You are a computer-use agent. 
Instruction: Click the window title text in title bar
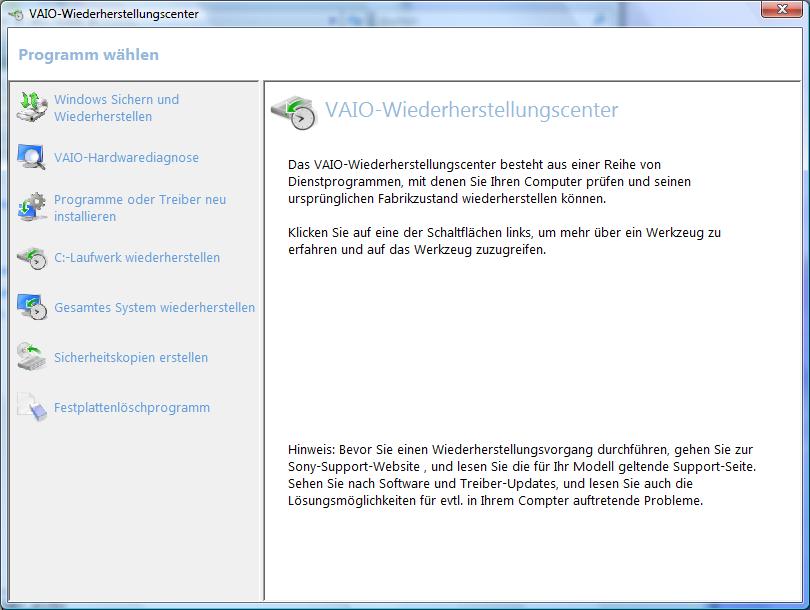(114, 14)
